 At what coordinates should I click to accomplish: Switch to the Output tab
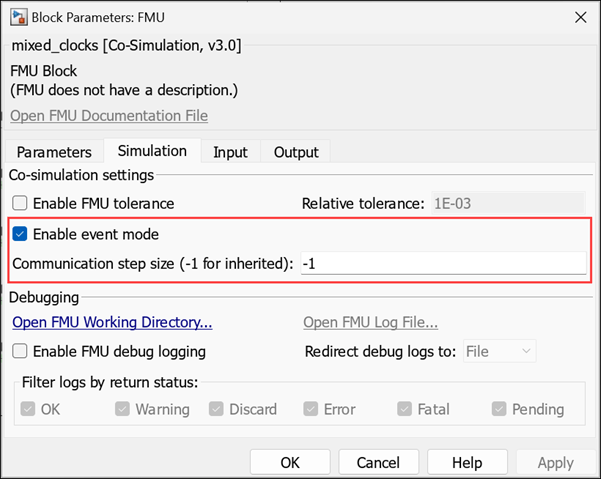pos(296,152)
